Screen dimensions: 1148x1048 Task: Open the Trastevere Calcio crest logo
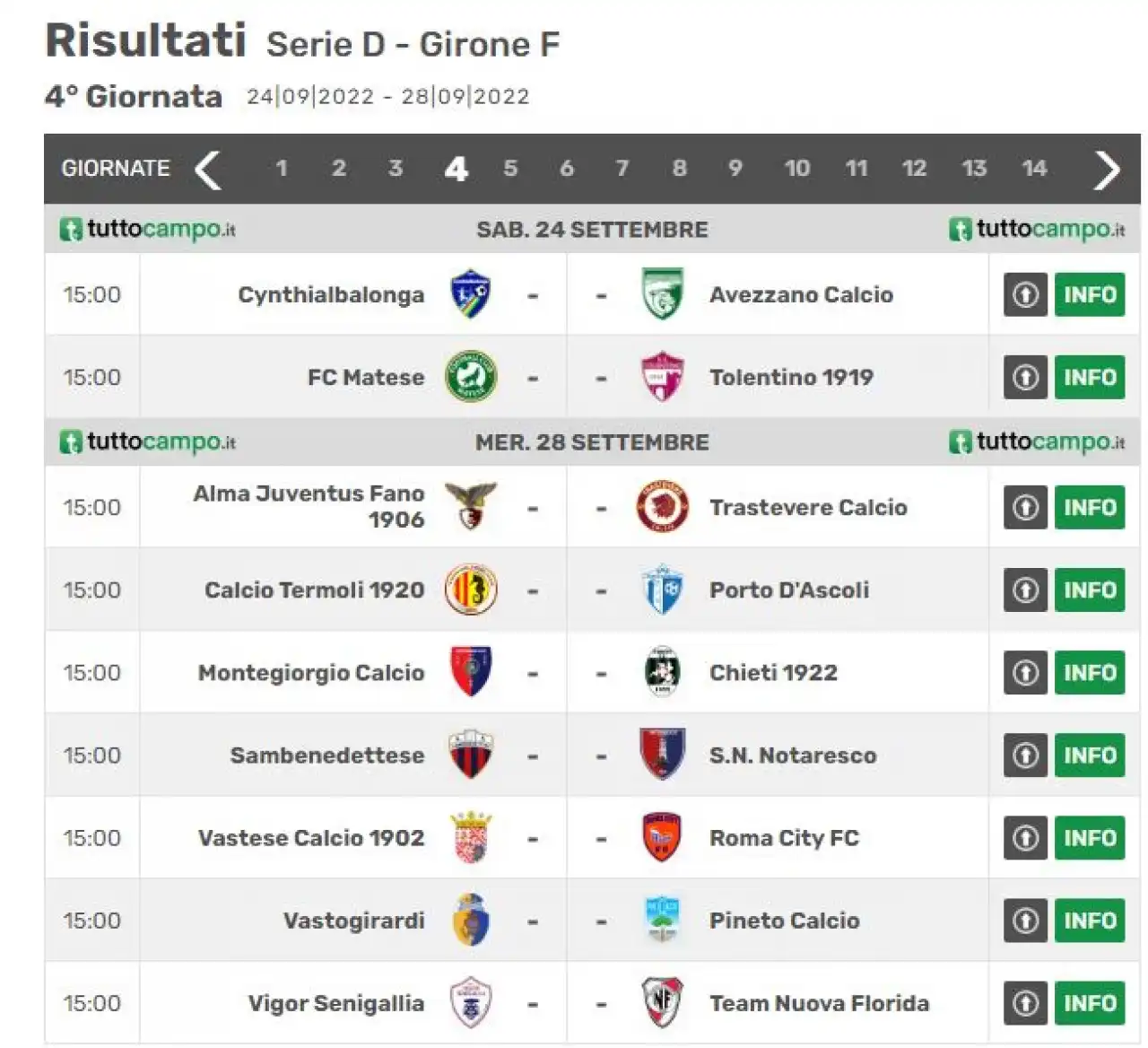point(663,507)
